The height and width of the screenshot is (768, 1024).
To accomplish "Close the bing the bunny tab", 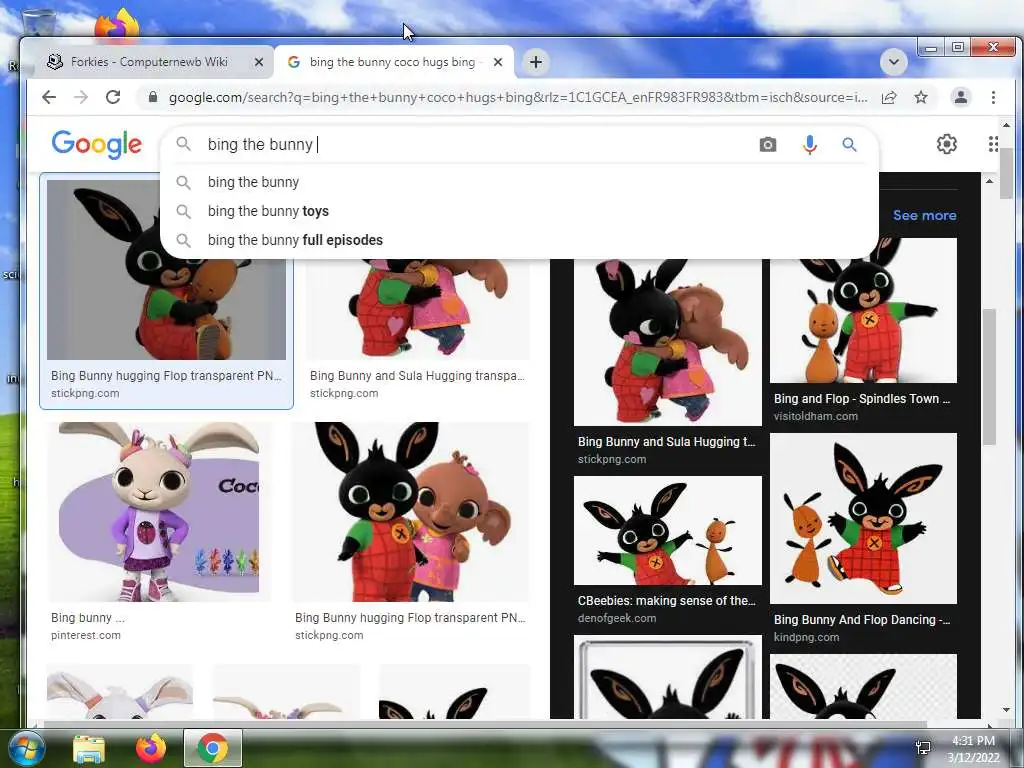I will (498, 62).
